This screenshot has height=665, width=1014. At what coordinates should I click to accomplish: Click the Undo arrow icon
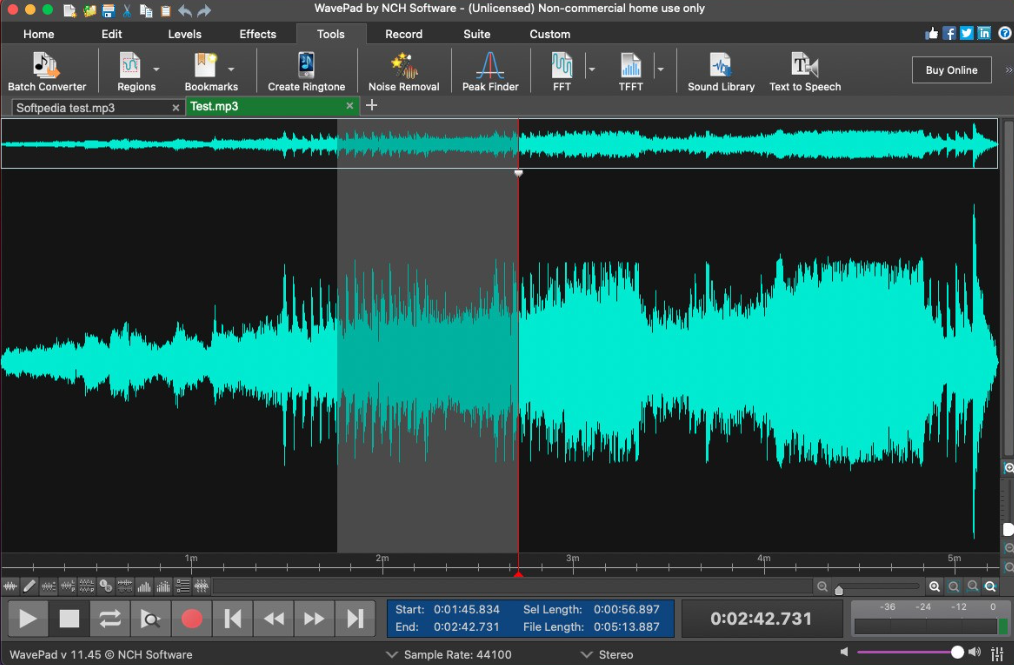(185, 10)
